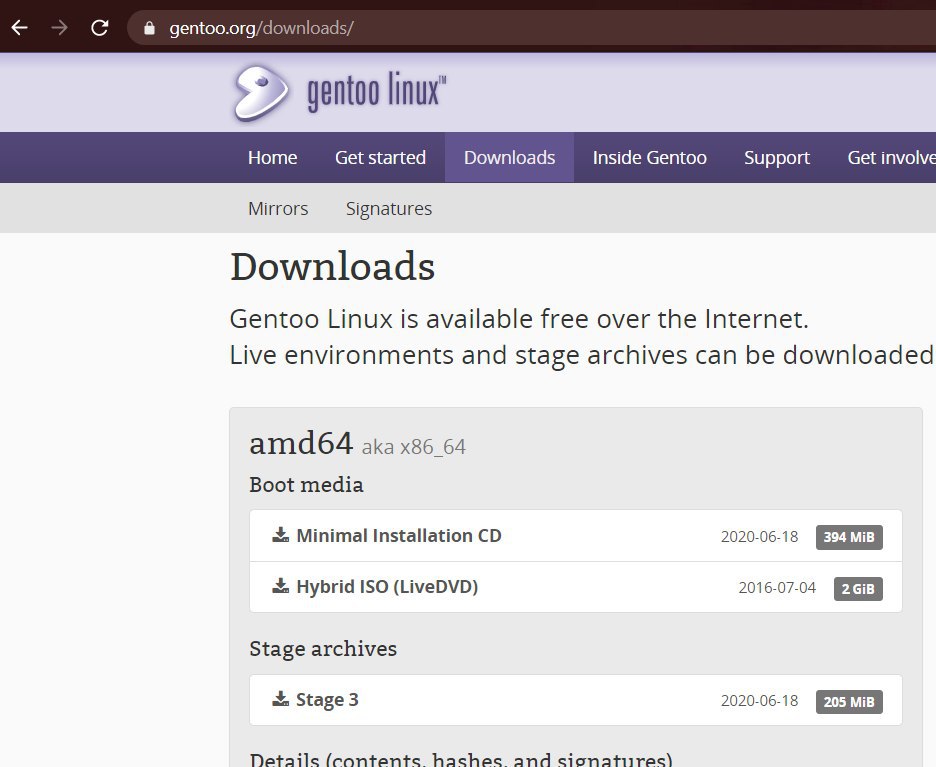The height and width of the screenshot is (767, 936).
Task: Open the Get started navigation item
Action: [x=380, y=158]
